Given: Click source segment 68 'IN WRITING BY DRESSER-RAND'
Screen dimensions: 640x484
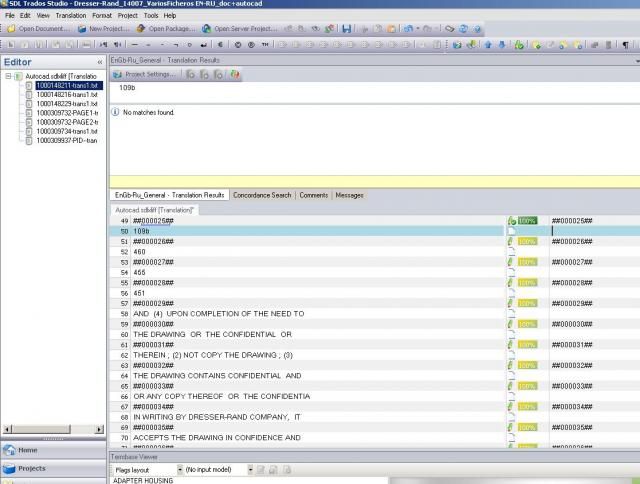Looking at the screenshot, I should click(217, 417).
